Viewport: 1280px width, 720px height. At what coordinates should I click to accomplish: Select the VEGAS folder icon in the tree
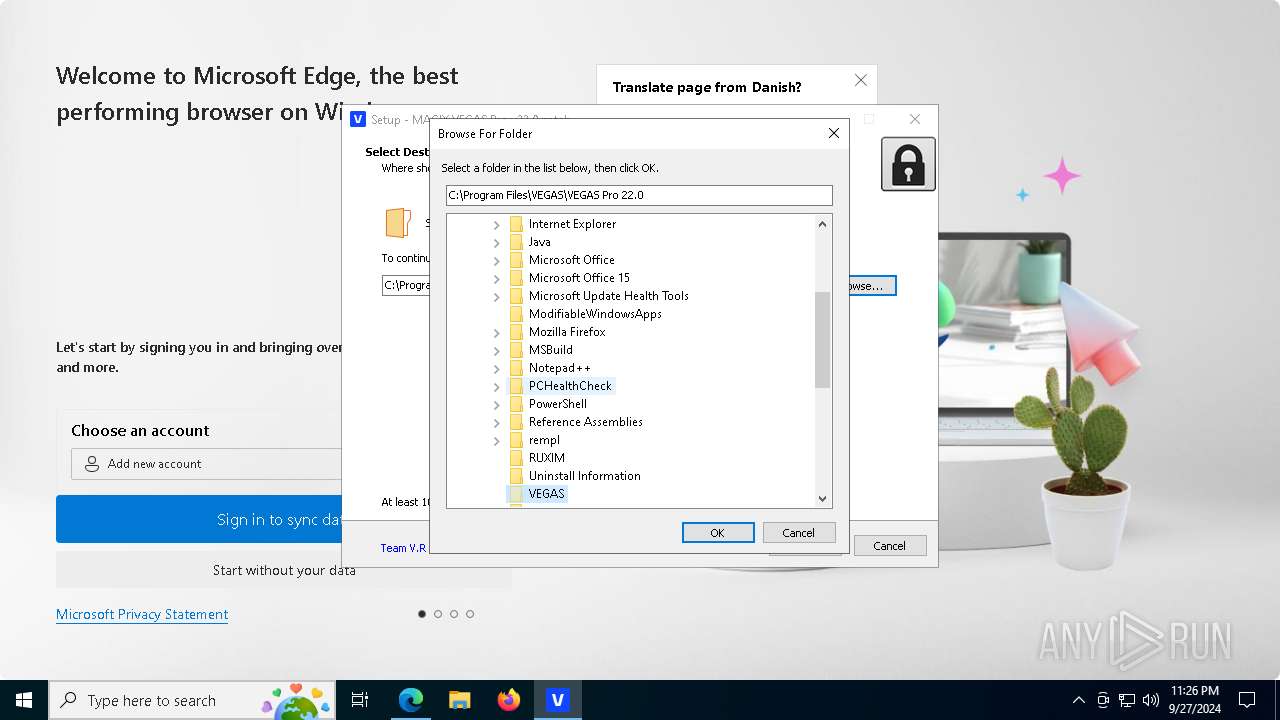(x=516, y=494)
